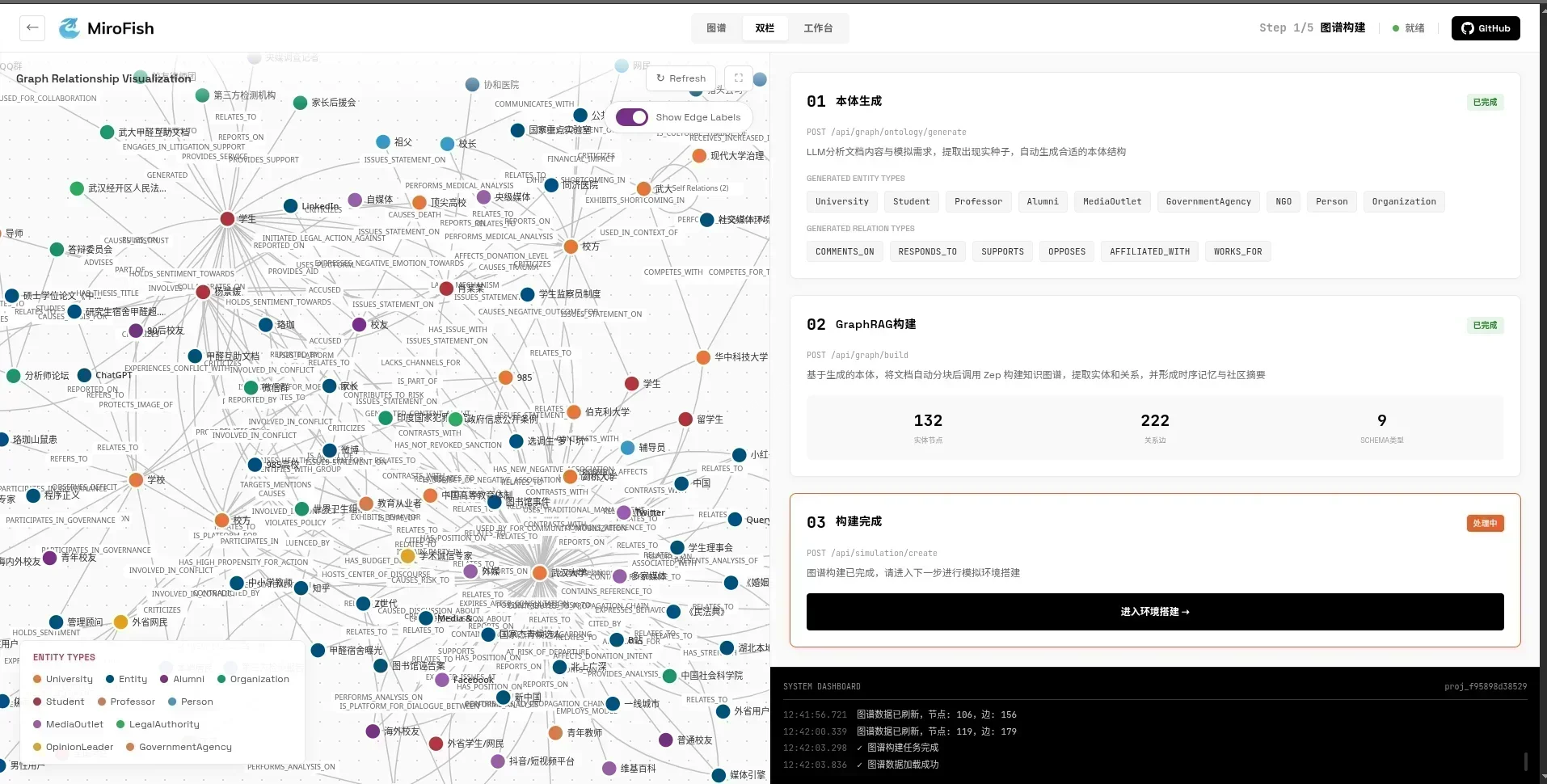Select the 武汉大学 hub node
This screenshot has width=1547, height=784.
[539, 573]
